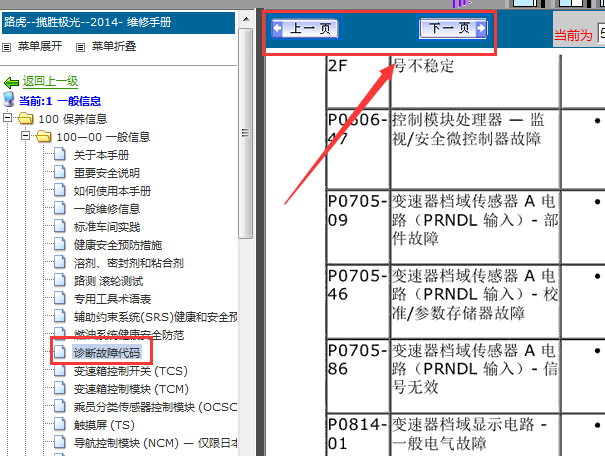Click page icon beside 关于本手册
Viewport: 605px width, 456px height.
pyautogui.click(x=59, y=154)
